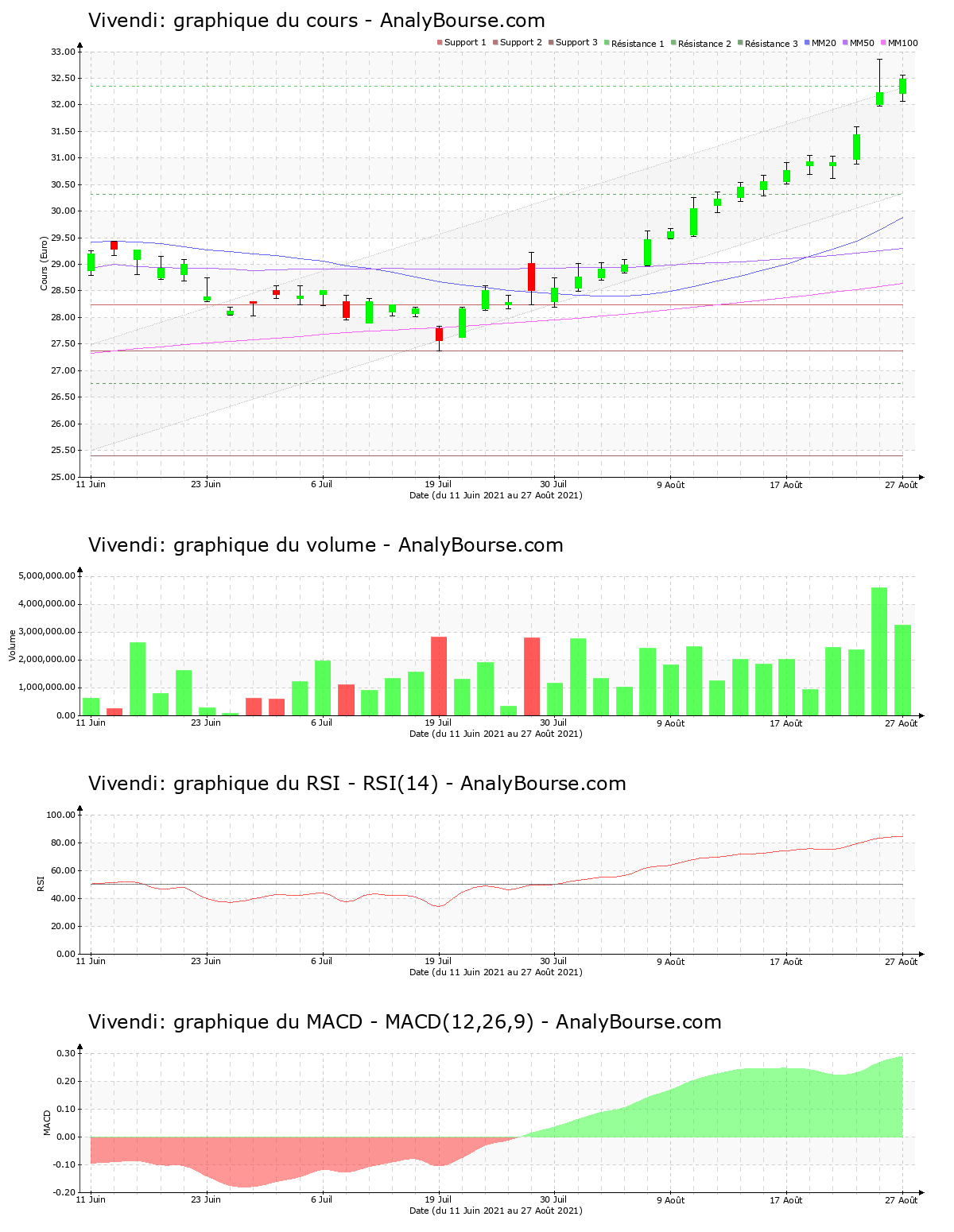Screen dimensions: 954x1232
Task: Click the tallest green bar in the volume chart
Action: click(879, 652)
